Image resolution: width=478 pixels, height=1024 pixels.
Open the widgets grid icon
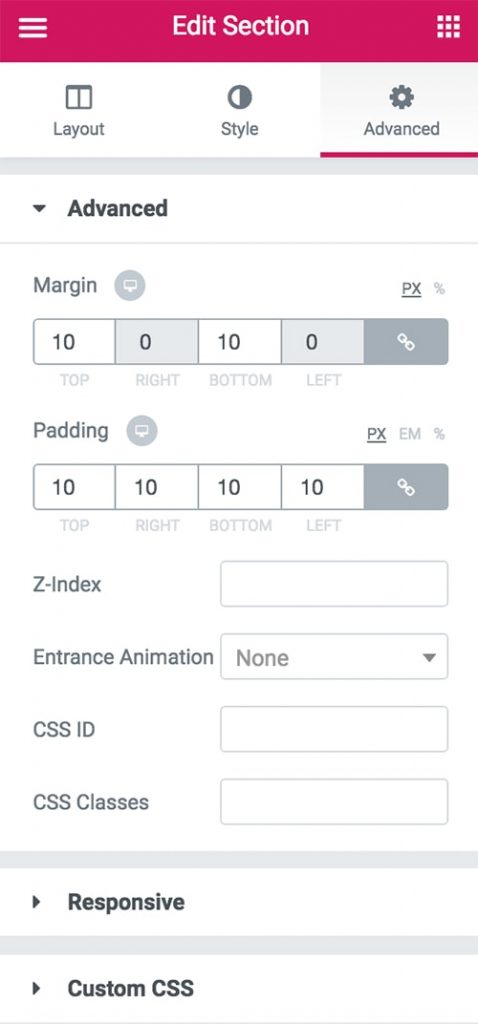[x=448, y=27]
